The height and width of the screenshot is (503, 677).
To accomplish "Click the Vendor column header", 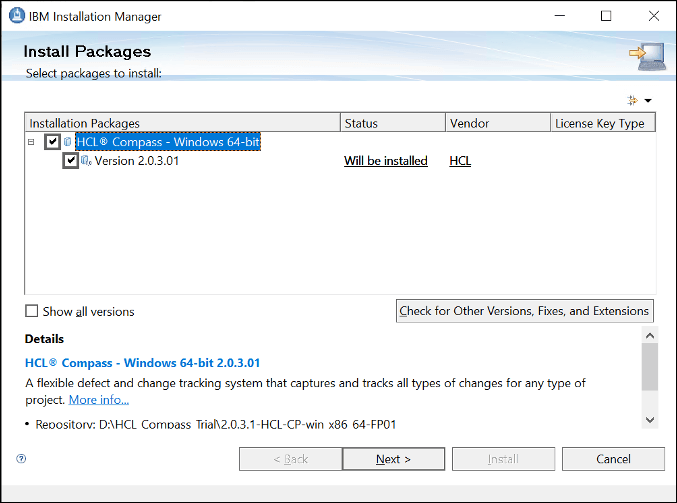I will [498, 123].
